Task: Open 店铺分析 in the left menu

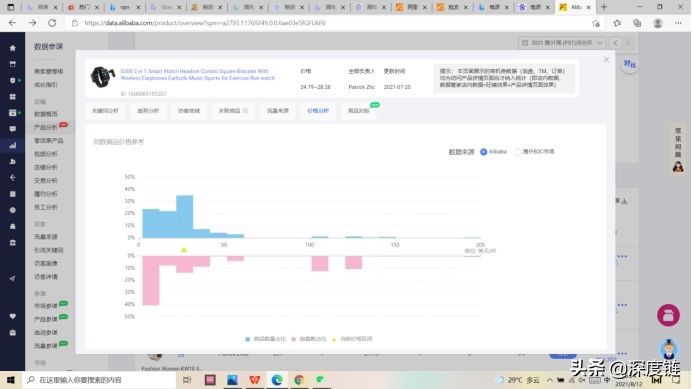Action: click(46, 167)
